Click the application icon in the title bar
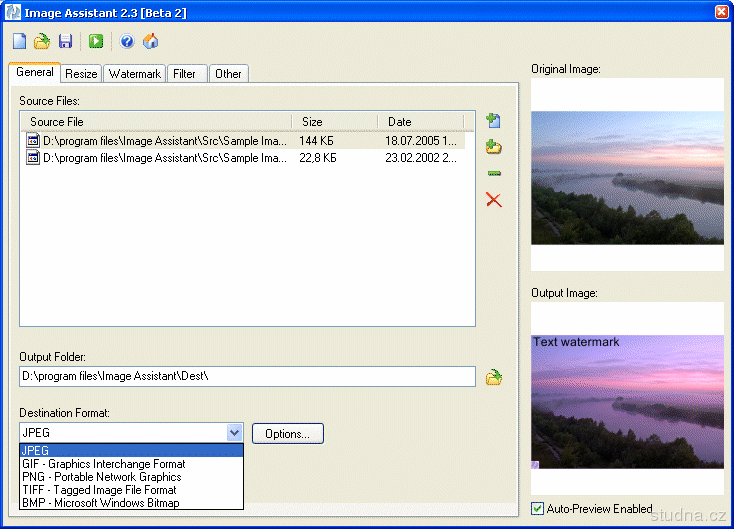The image size is (734, 529). point(13,12)
